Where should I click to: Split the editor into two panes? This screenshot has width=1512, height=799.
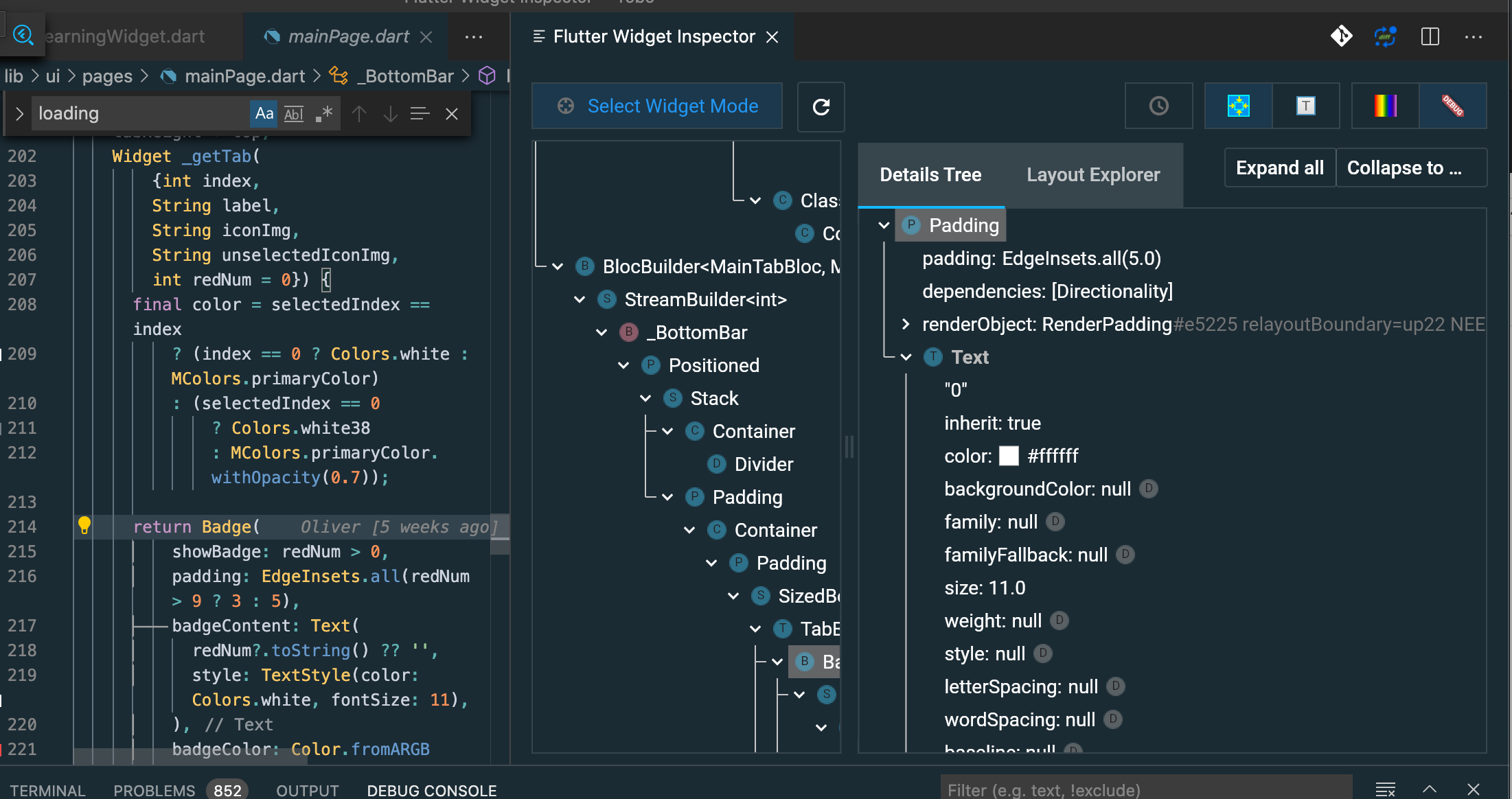[x=1430, y=36]
